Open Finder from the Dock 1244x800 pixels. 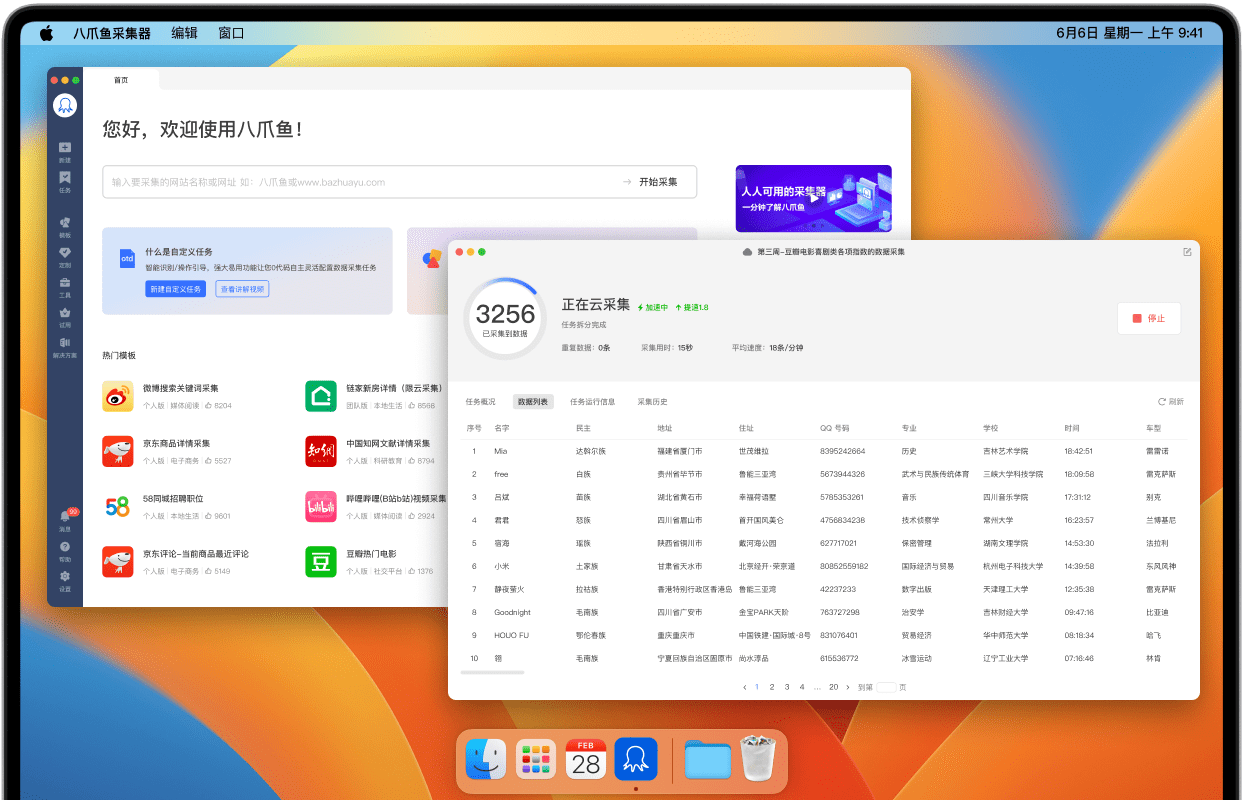click(x=487, y=760)
